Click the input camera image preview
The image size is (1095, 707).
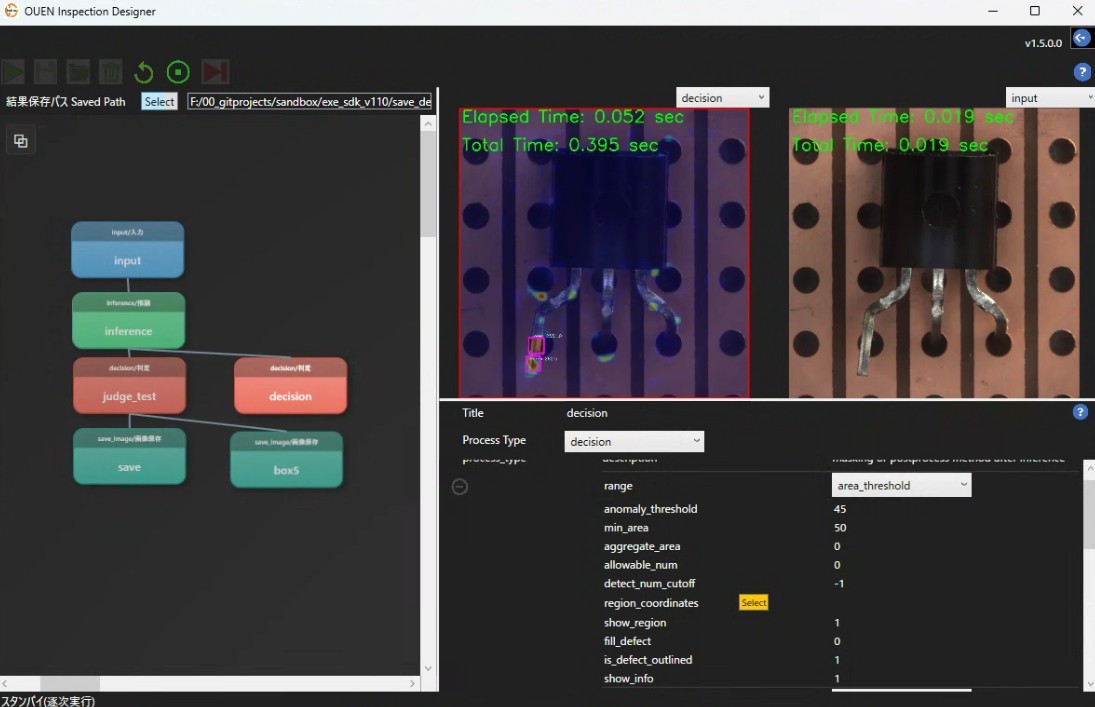coord(934,253)
